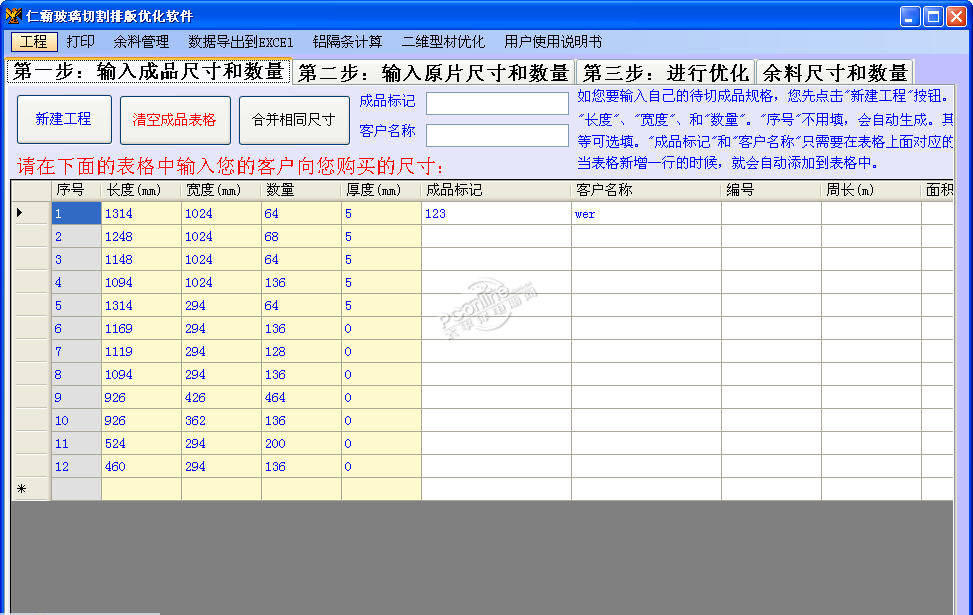This screenshot has width=973, height=615.
Task: Select 序号 cell 8
Action: pos(76,374)
